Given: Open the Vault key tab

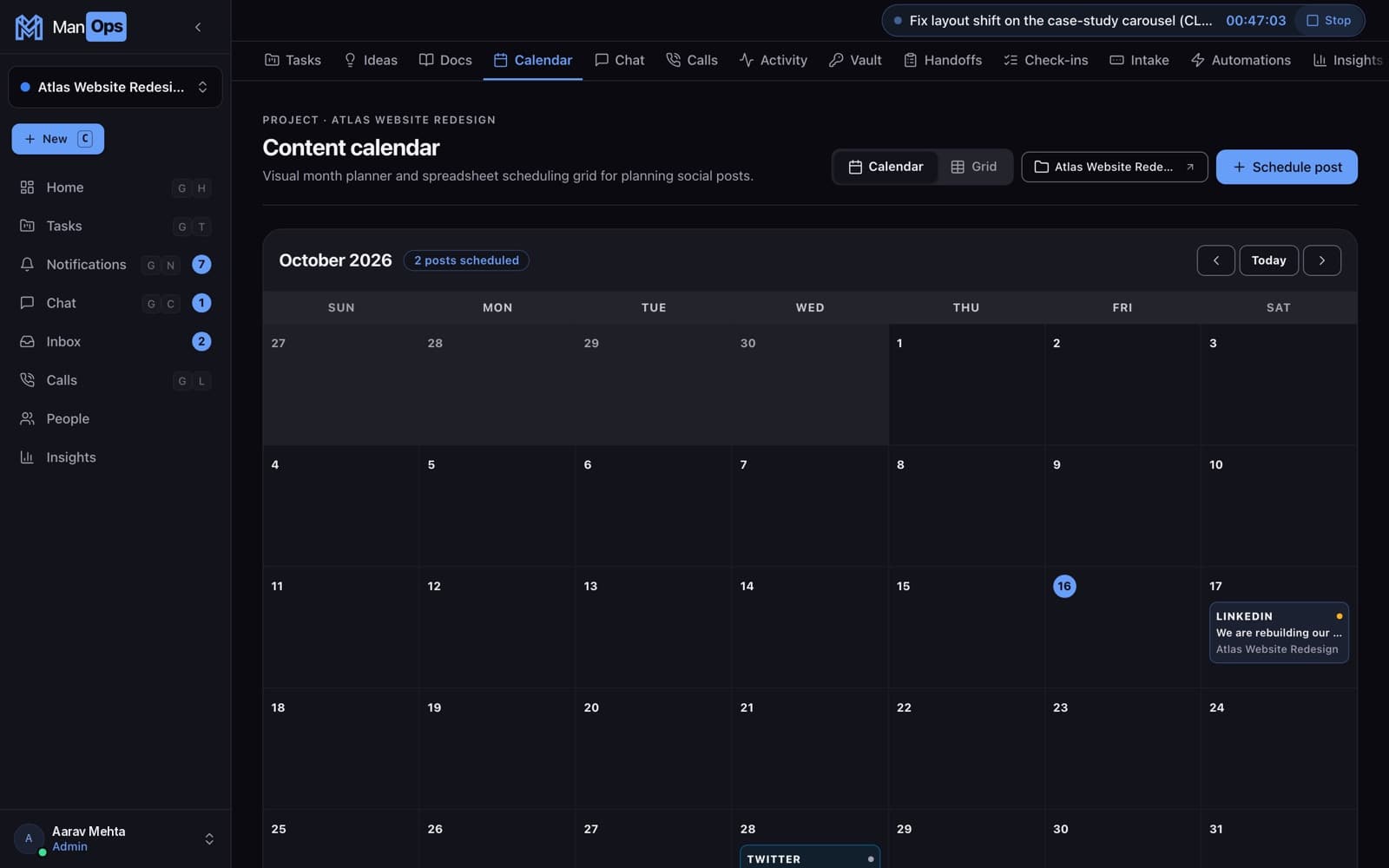Looking at the screenshot, I should [855, 60].
